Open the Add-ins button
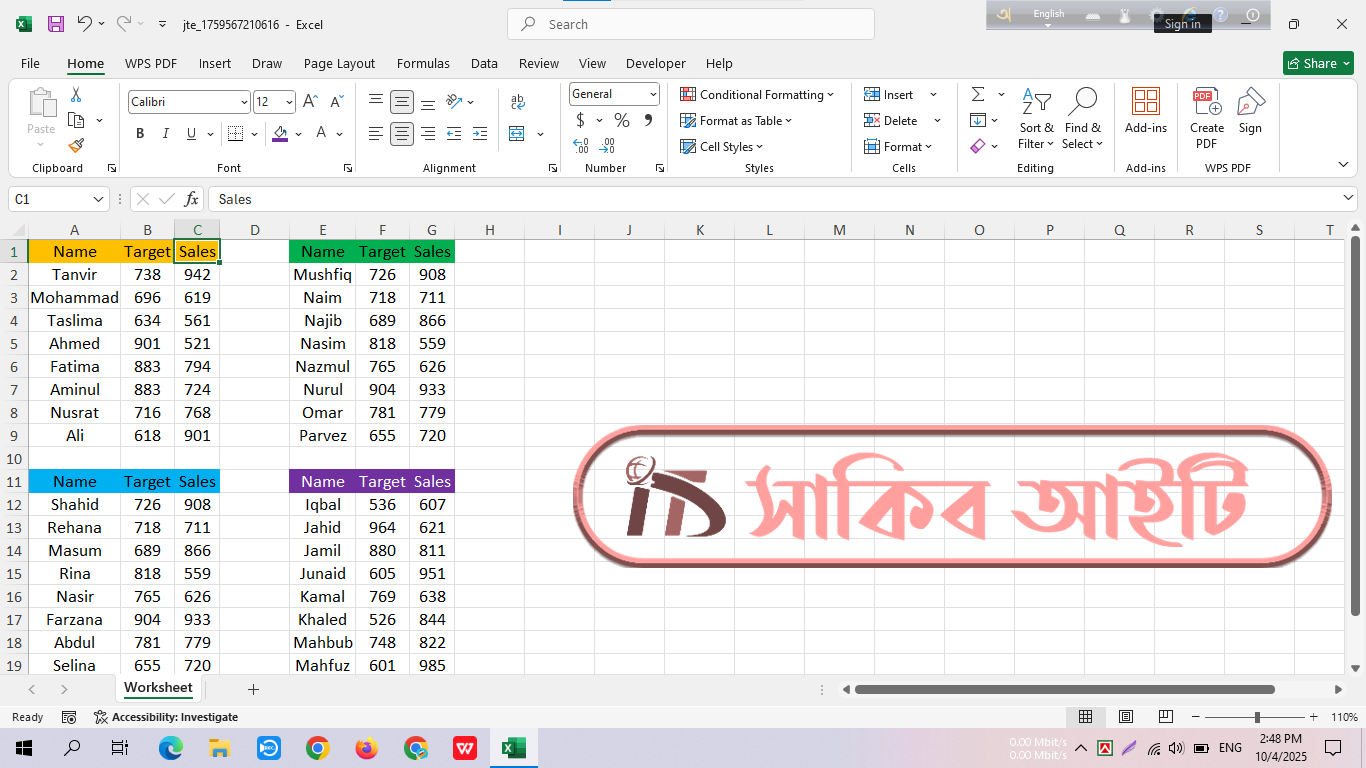The width and height of the screenshot is (1366, 768). tap(1145, 110)
